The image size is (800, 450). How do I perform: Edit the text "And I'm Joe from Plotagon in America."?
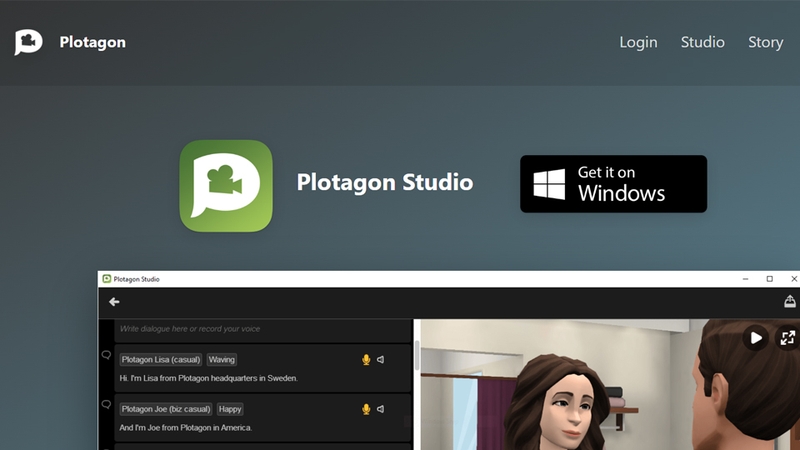(x=186, y=428)
